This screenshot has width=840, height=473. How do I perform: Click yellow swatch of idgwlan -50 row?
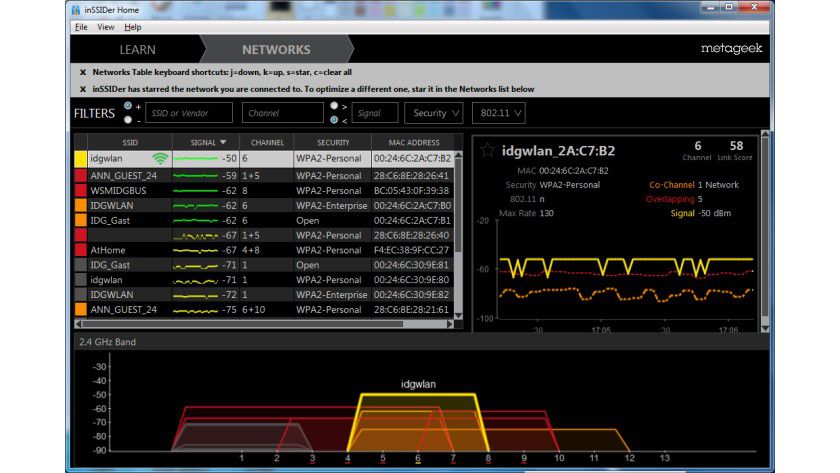click(x=80, y=159)
